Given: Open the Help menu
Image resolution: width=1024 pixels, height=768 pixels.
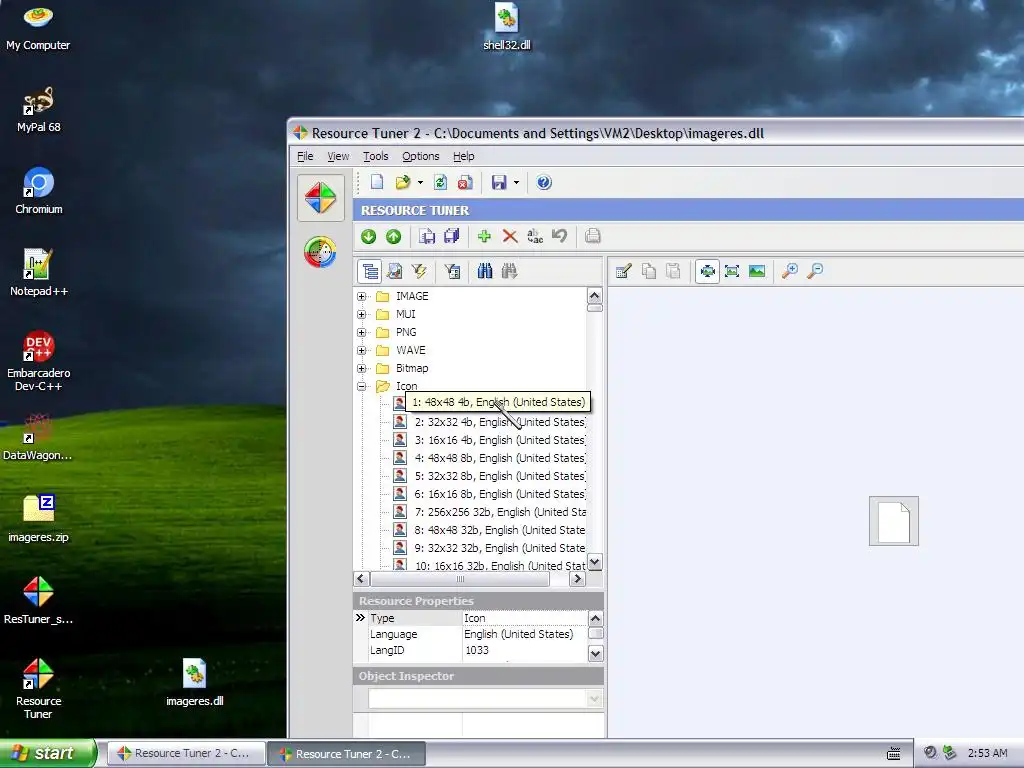Looking at the screenshot, I should (x=464, y=156).
